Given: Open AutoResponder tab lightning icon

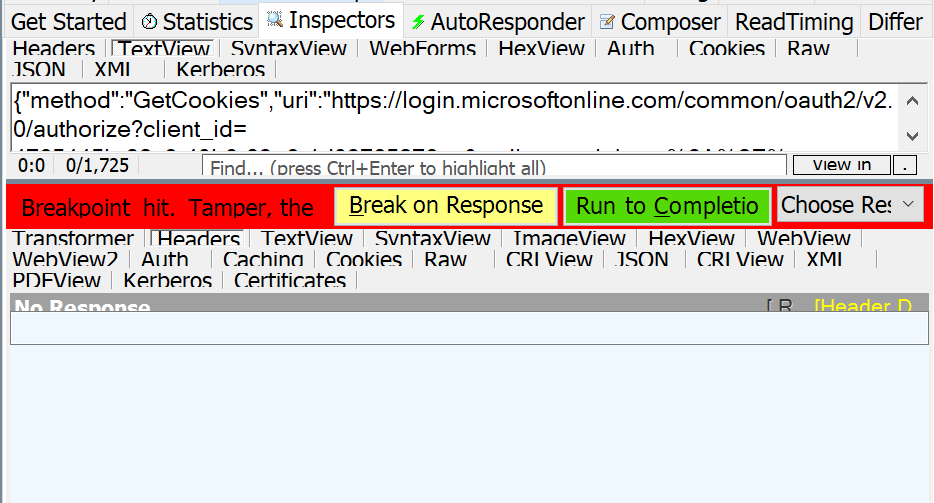Looking at the screenshot, I should 418,23.
